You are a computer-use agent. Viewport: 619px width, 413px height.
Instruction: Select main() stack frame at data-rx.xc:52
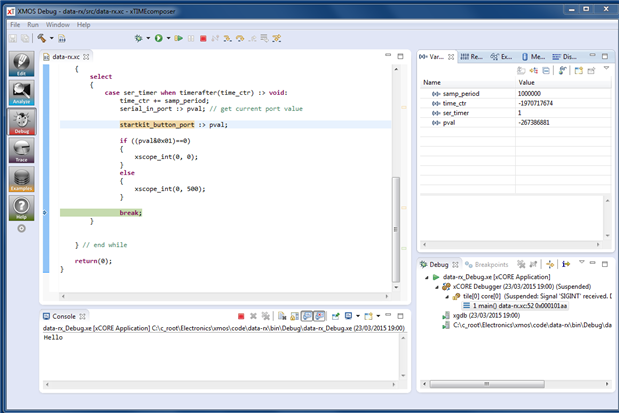tap(515, 305)
